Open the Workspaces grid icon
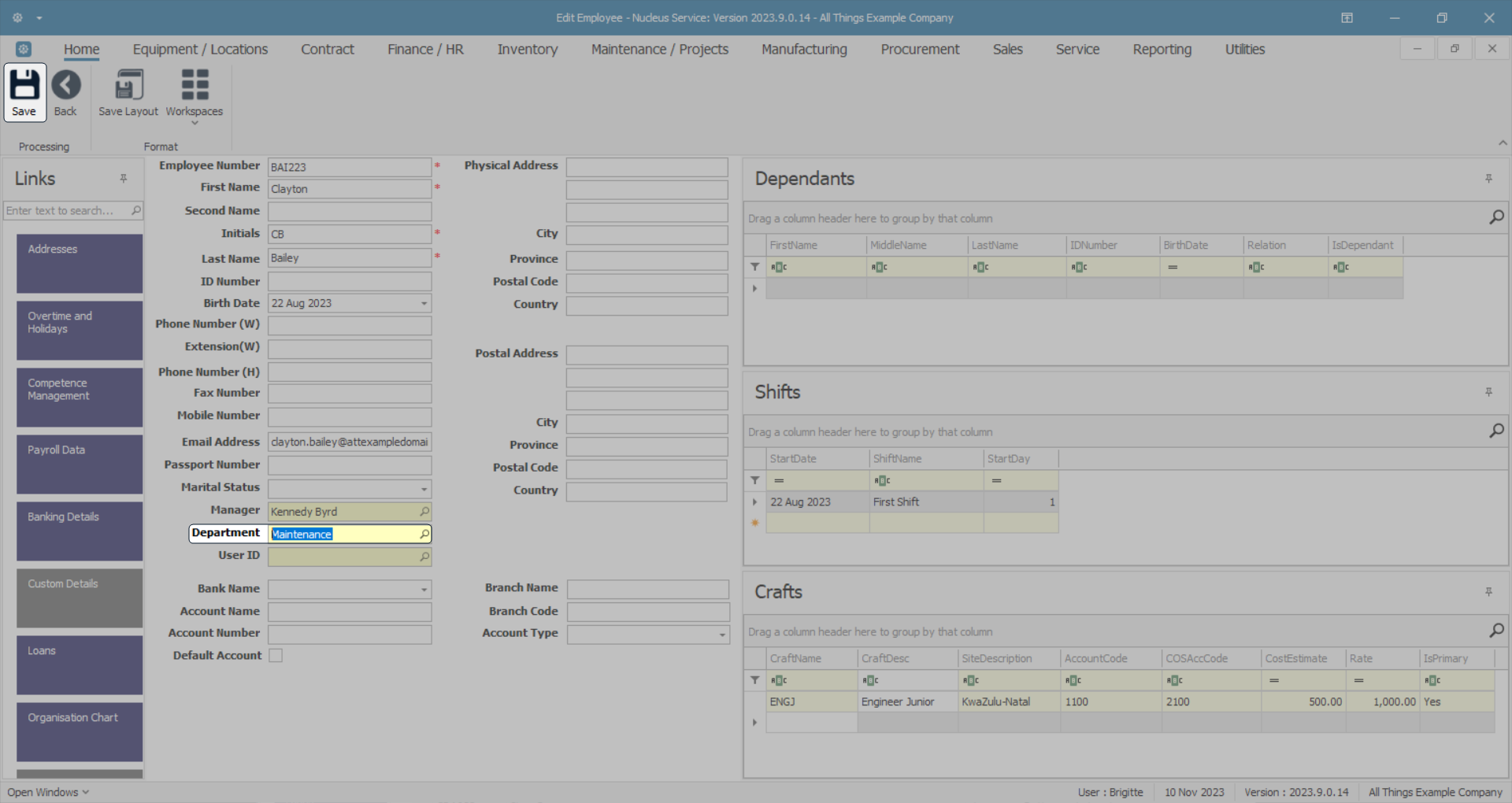Image resolution: width=1512 pixels, height=803 pixels. tap(195, 85)
